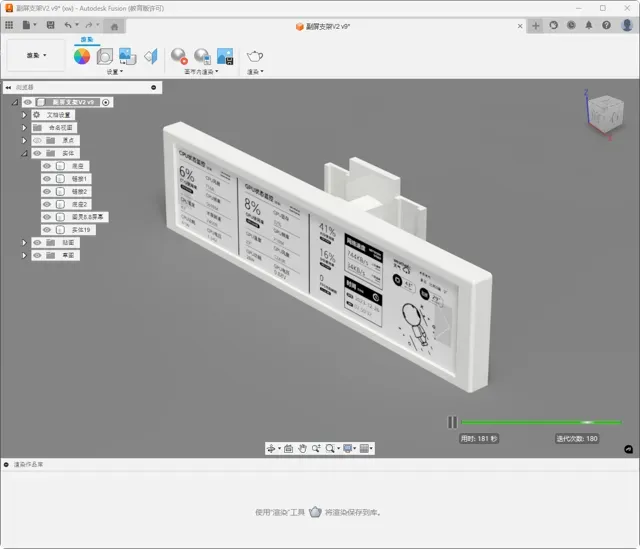Image resolution: width=640 pixels, height=549 pixels.
Task: Expand the 原点 folder
Action: click(24, 140)
